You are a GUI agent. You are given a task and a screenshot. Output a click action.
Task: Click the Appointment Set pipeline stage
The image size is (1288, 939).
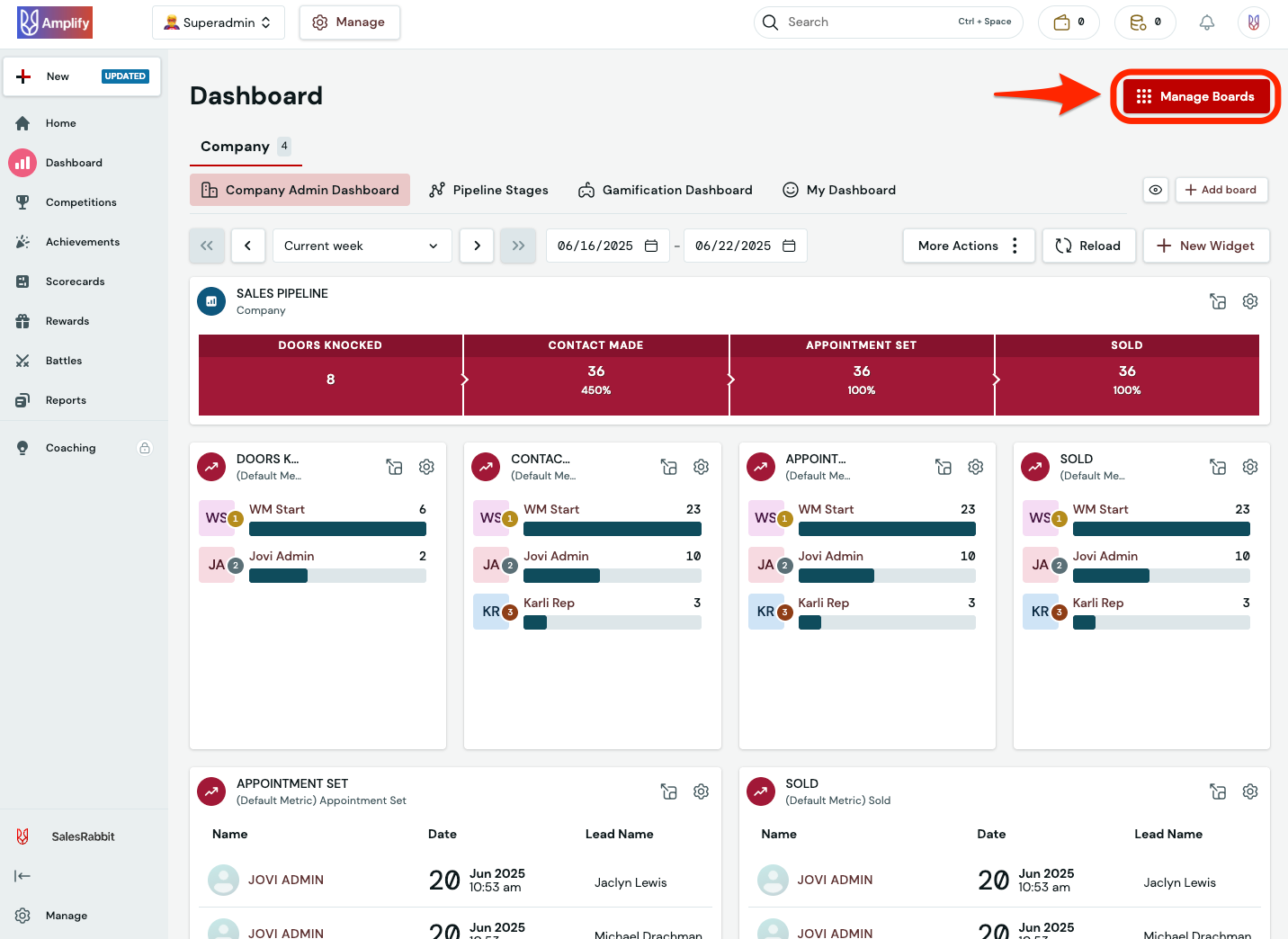[862, 375]
